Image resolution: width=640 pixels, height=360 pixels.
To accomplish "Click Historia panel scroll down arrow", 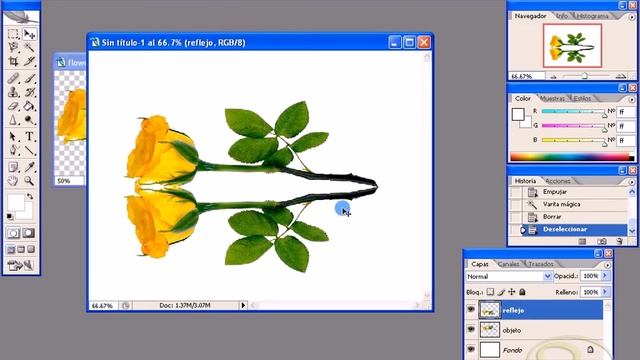I will [632, 231].
